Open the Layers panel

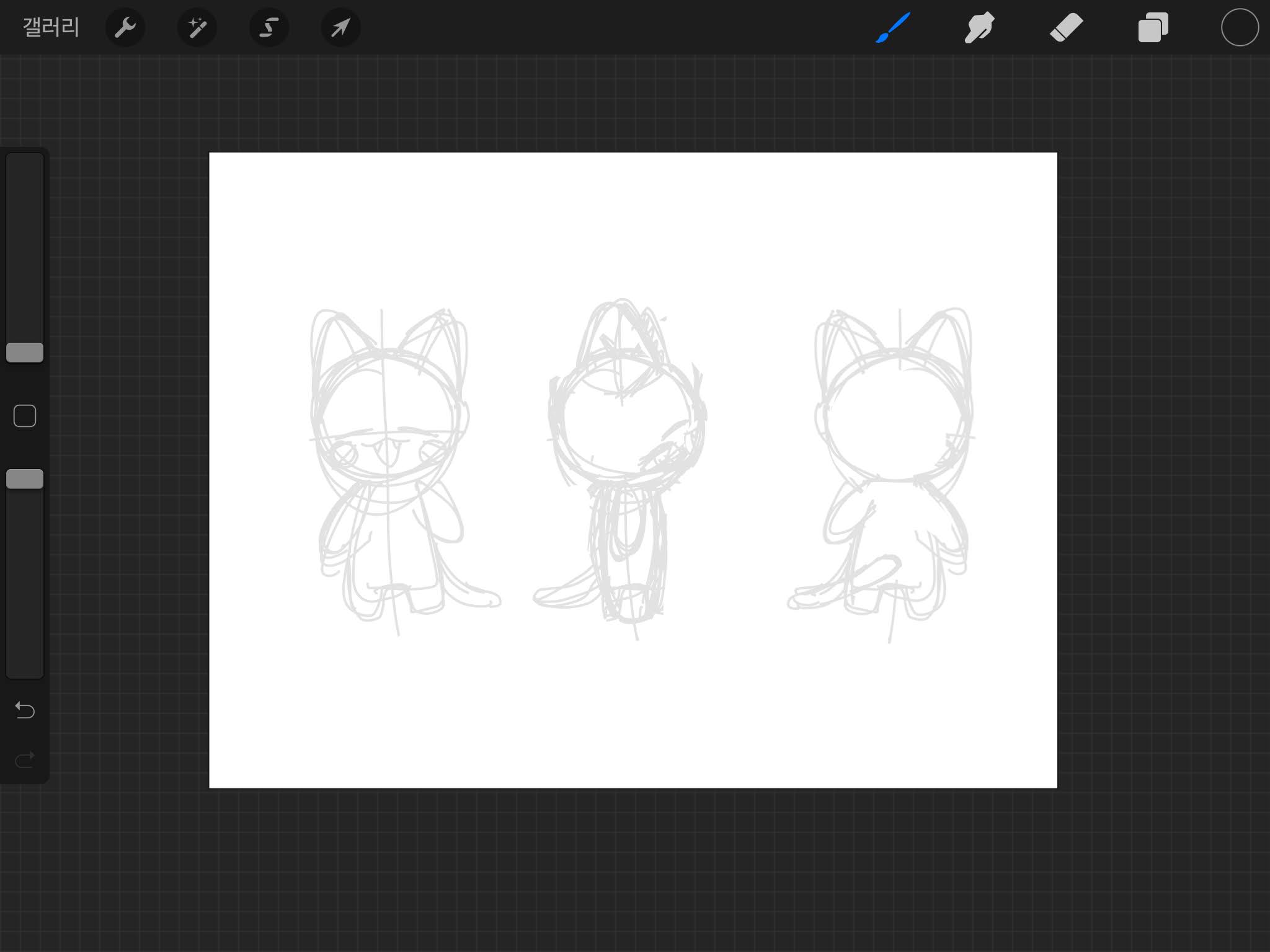1153,28
